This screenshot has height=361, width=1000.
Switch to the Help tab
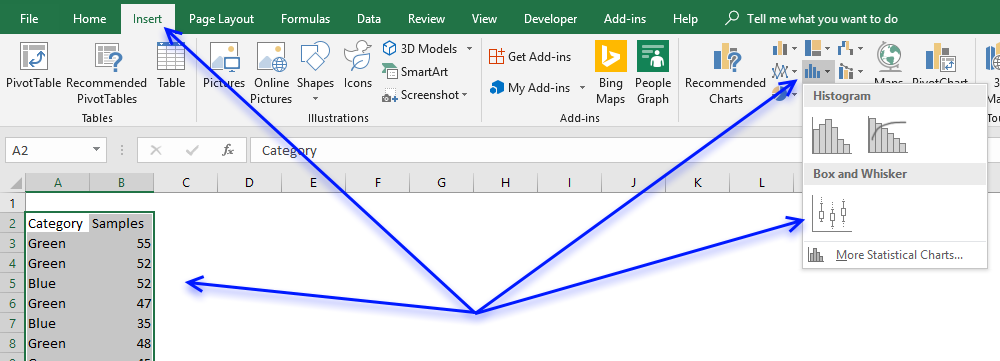point(685,18)
